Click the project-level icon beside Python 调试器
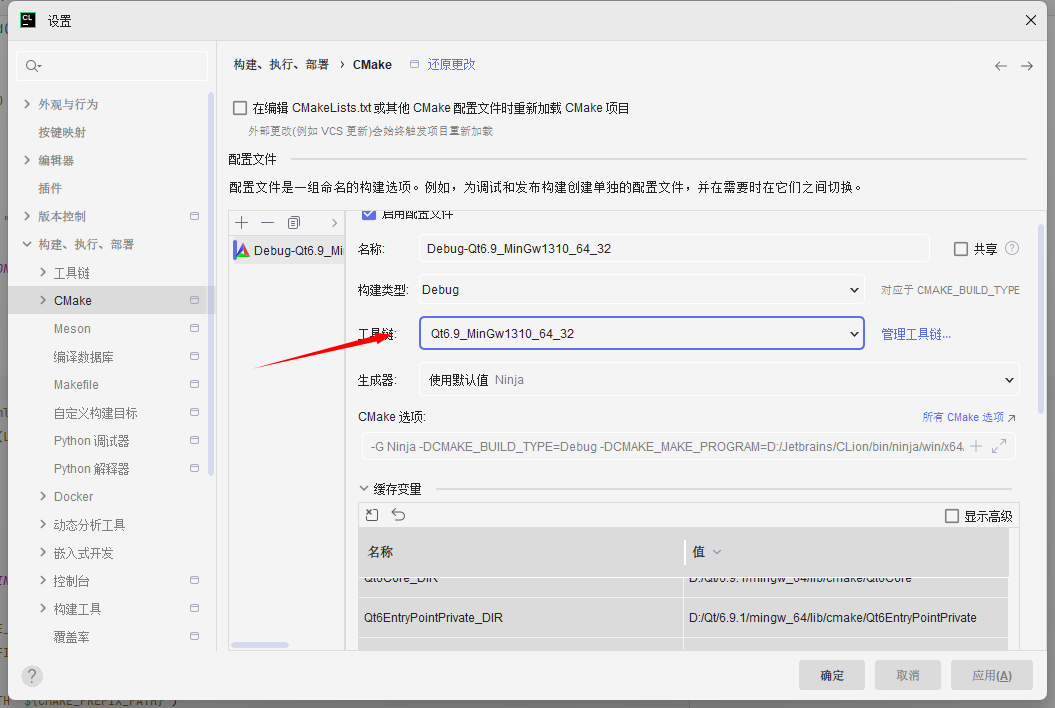Viewport: 1055px width, 708px height. (x=194, y=440)
